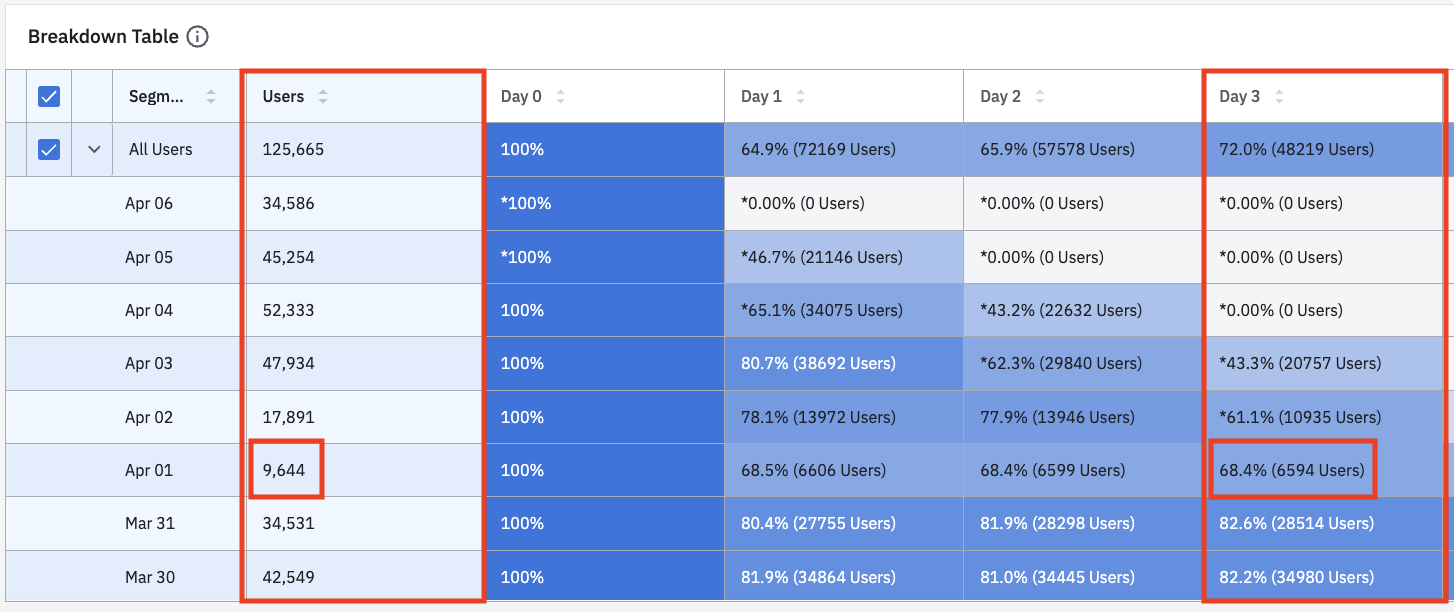Click the sort arrows in the Segment column header
Viewport: 1454px width, 612px height.
point(210,97)
